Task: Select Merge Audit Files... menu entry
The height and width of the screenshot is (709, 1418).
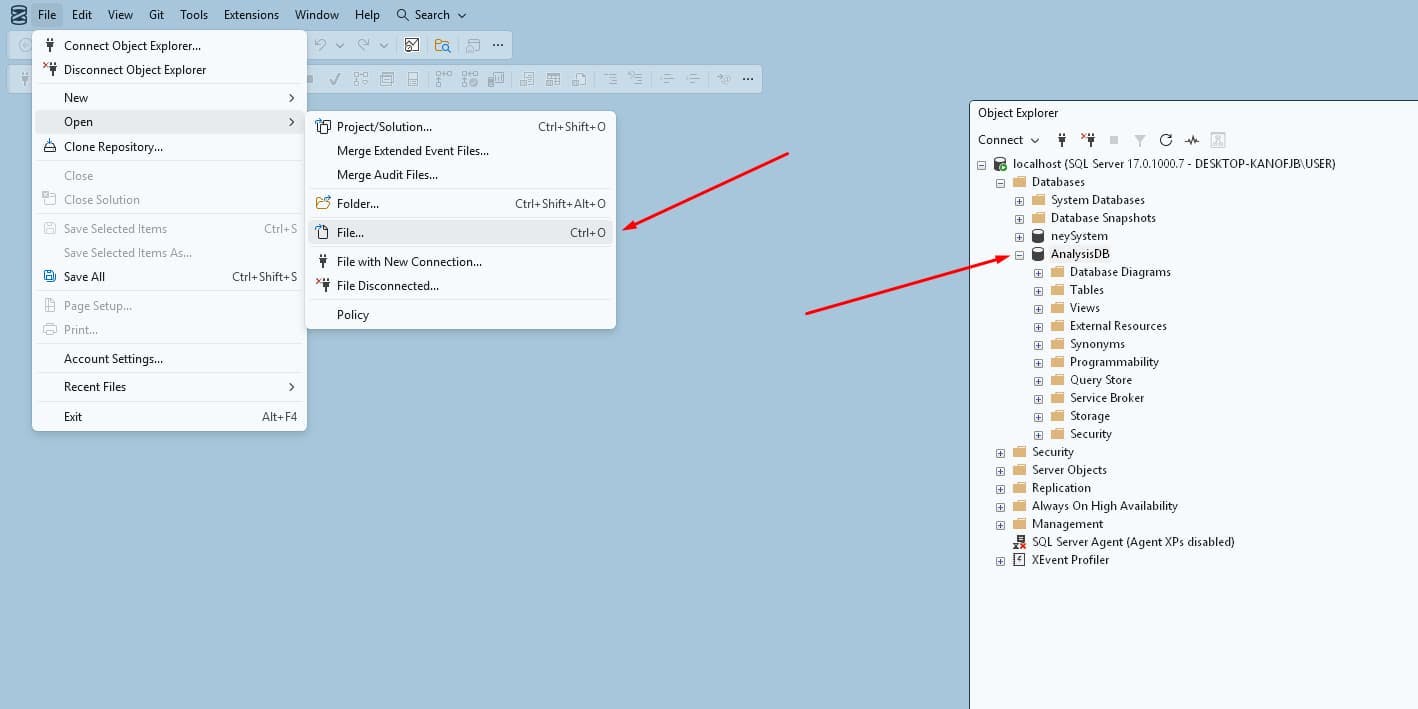Action: (460, 175)
